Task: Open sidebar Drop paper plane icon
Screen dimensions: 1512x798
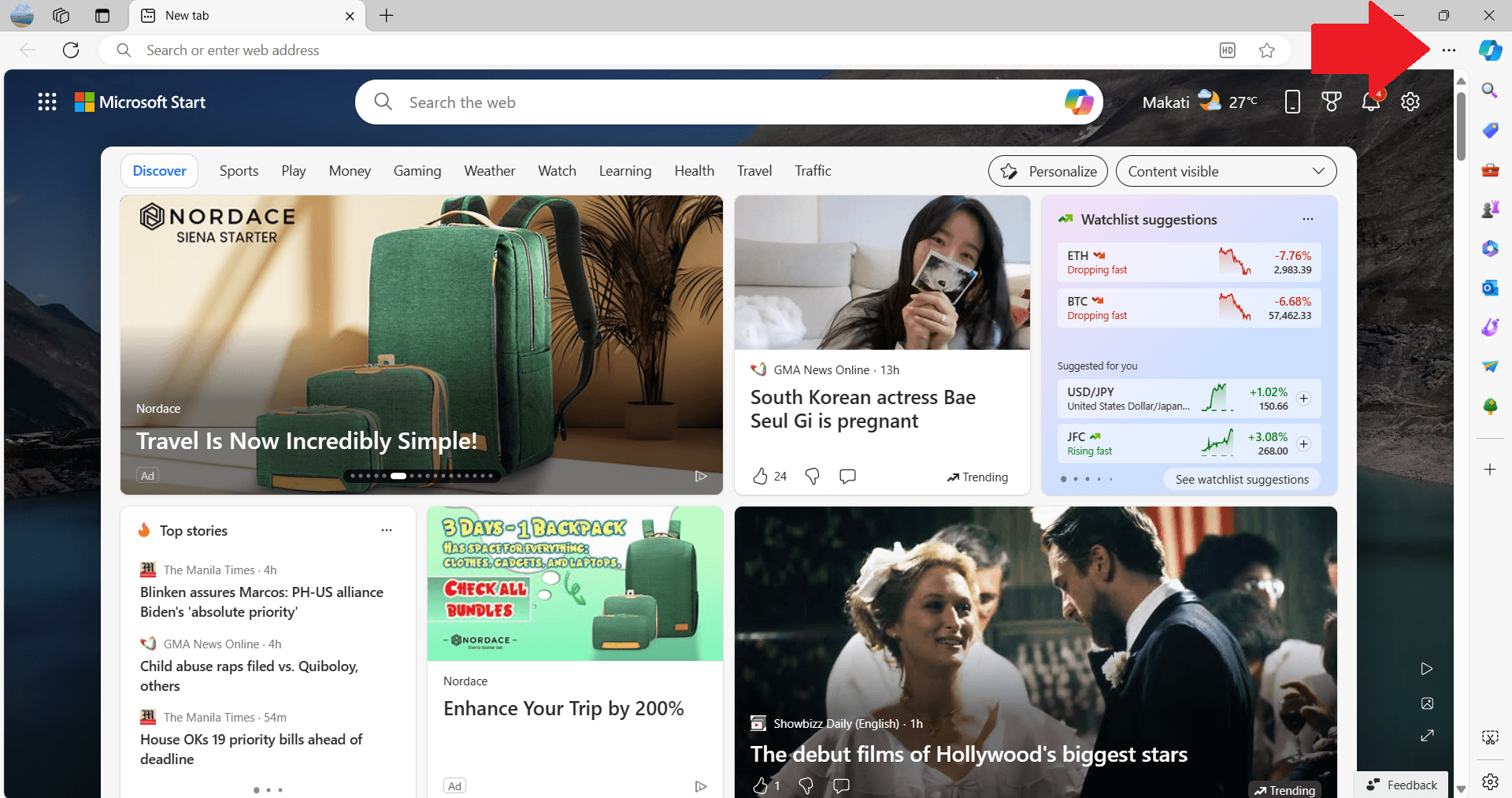Action: pos(1489,366)
